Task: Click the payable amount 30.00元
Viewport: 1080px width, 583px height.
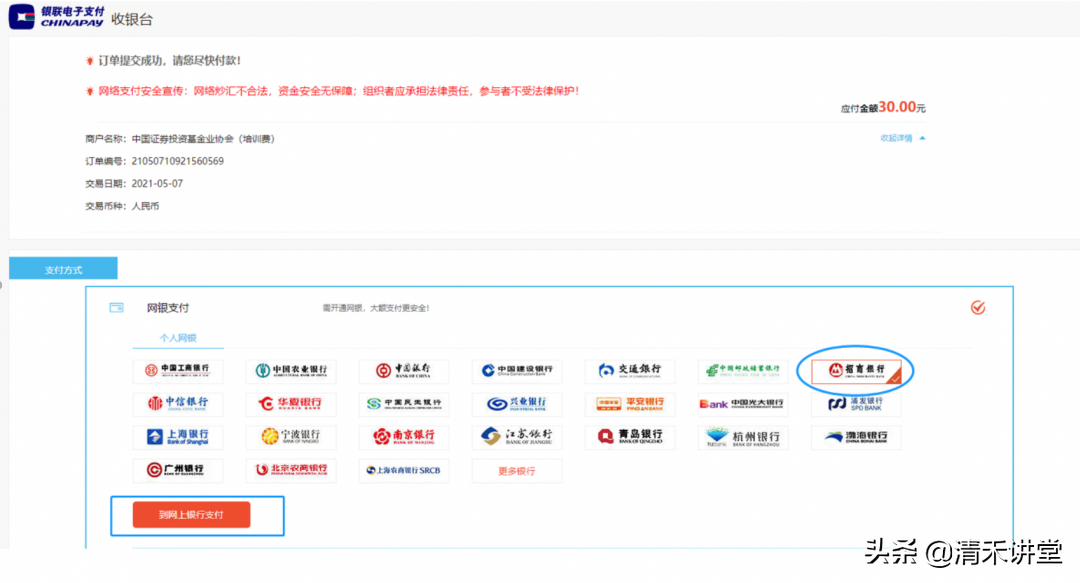Action: click(x=902, y=107)
